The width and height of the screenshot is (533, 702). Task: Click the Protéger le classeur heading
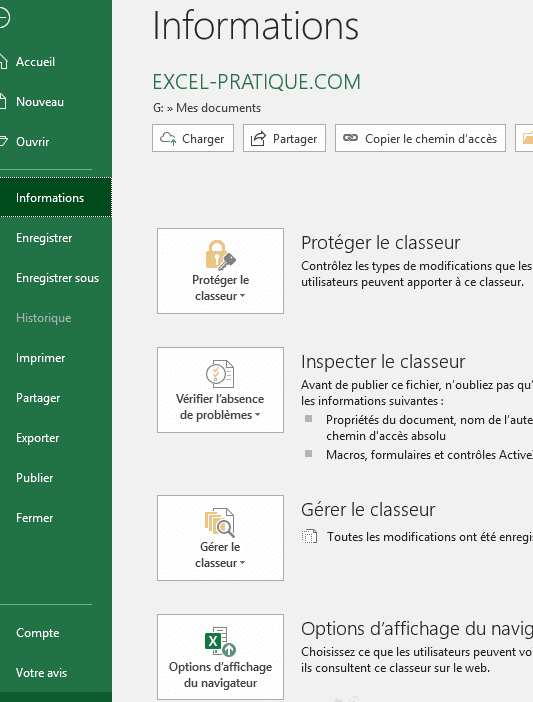tap(380, 243)
